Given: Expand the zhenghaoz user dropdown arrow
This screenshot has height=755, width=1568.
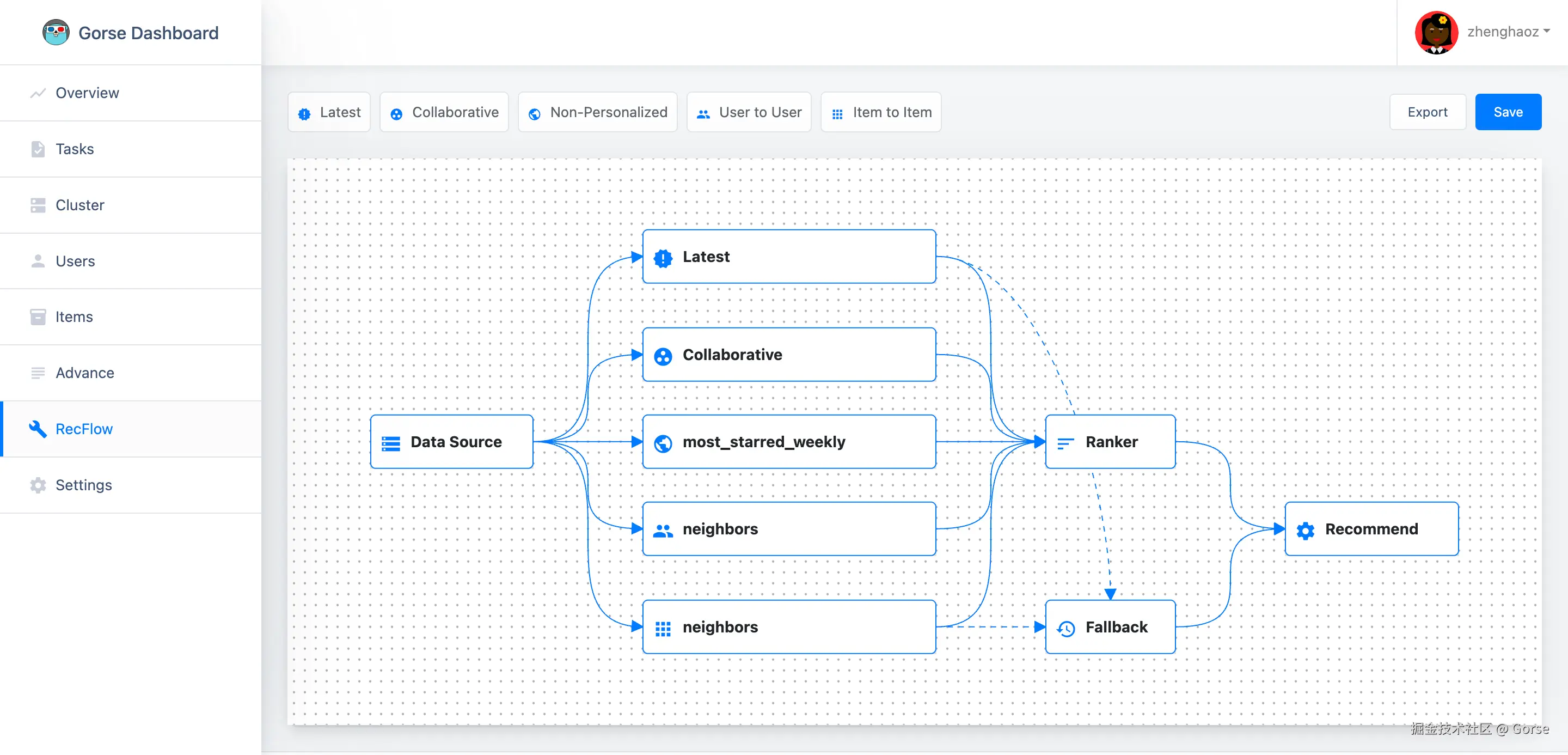Looking at the screenshot, I should pos(1547,31).
